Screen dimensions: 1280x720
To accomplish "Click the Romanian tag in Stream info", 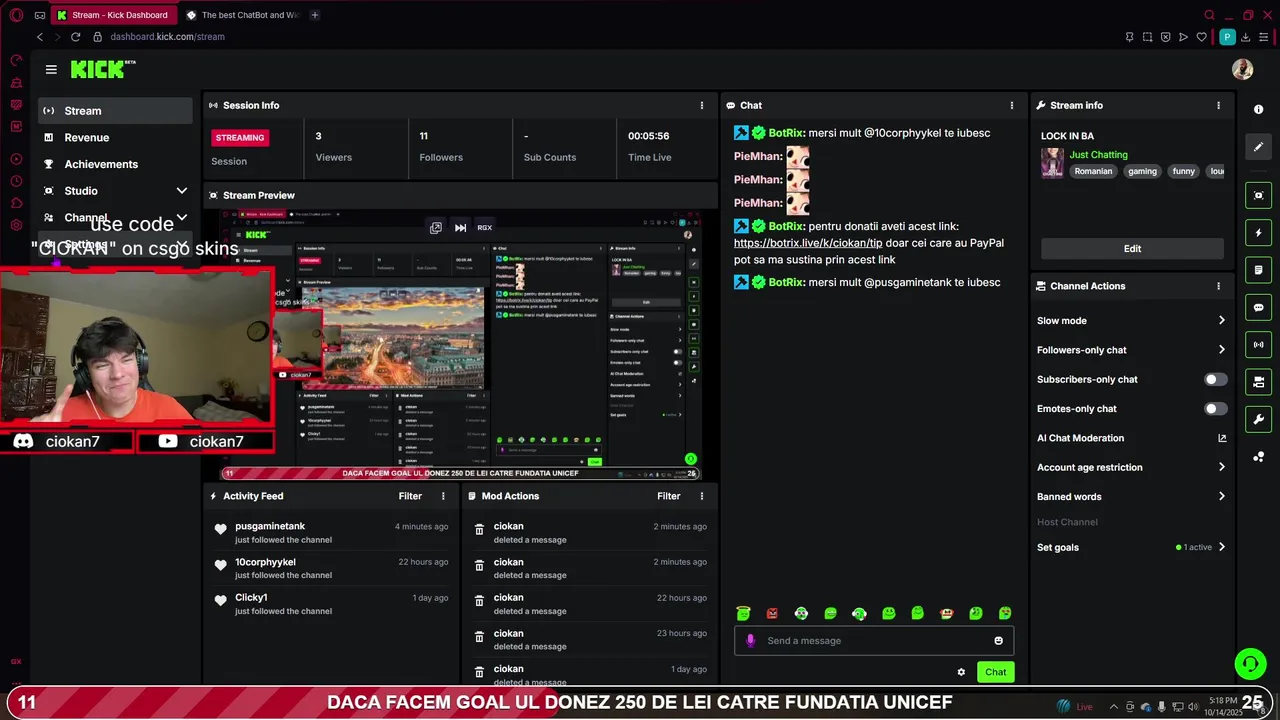I will click(x=1093, y=171).
